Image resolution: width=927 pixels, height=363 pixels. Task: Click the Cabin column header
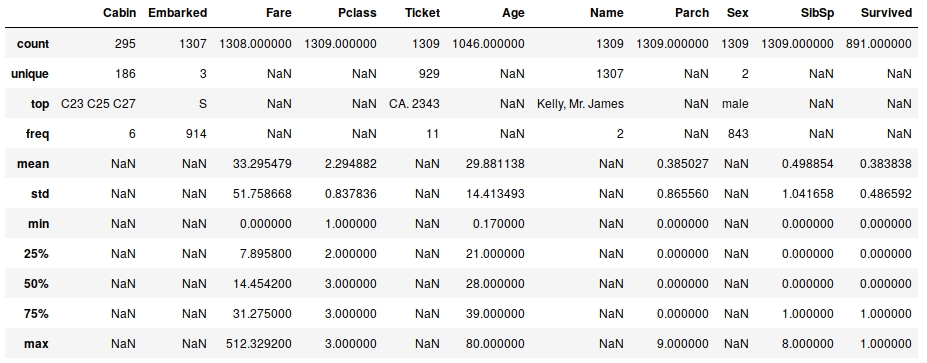119,13
